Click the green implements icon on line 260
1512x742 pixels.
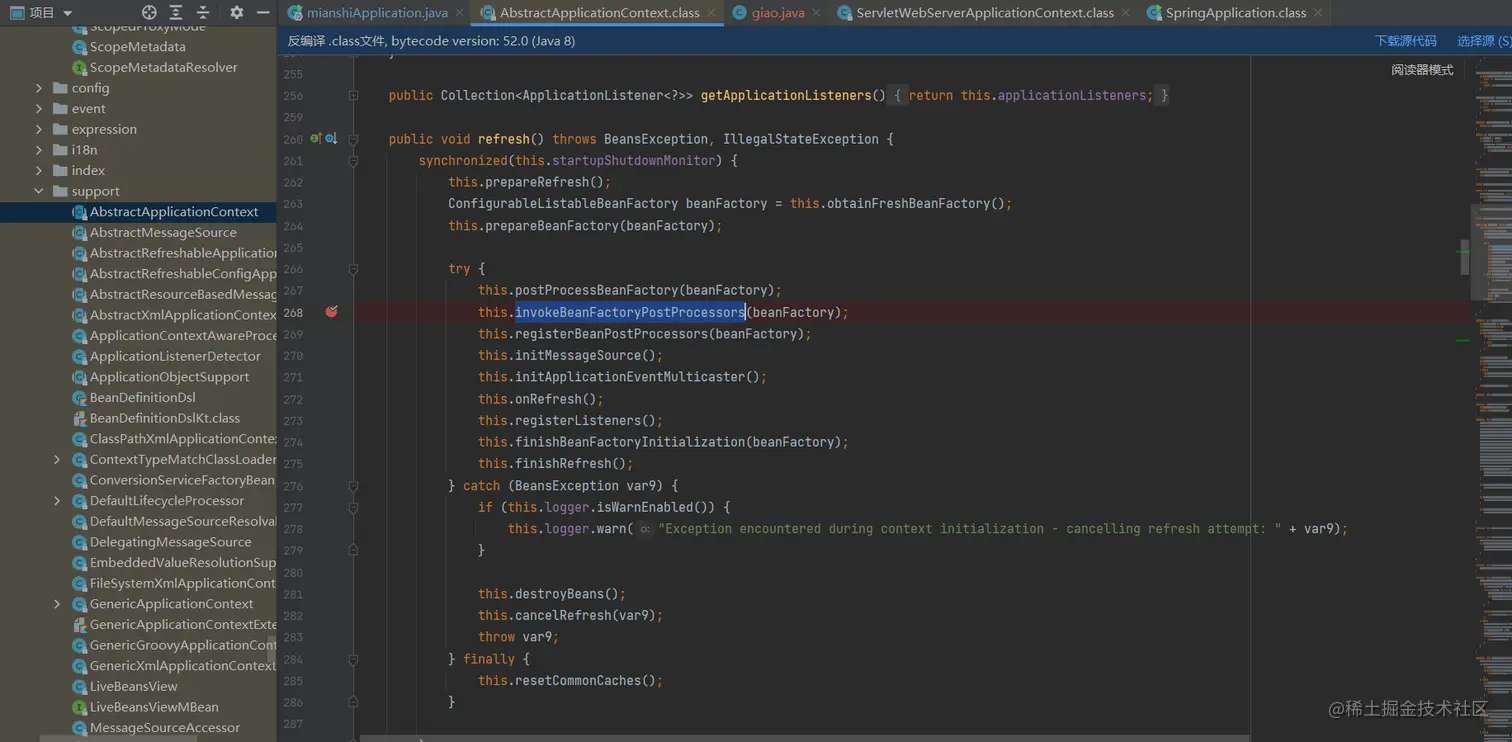click(x=315, y=139)
